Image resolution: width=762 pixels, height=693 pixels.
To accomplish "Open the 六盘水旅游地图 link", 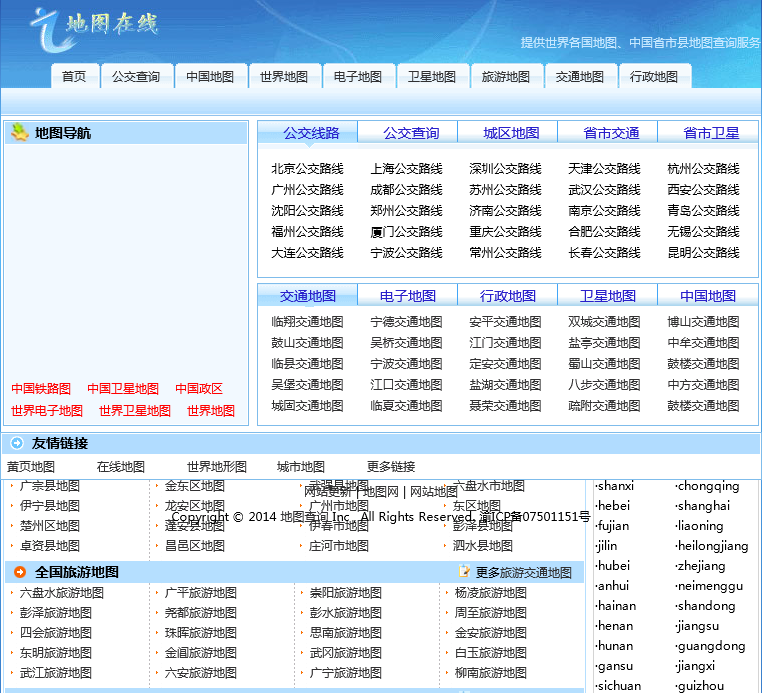I will pyautogui.click(x=62, y=593).
